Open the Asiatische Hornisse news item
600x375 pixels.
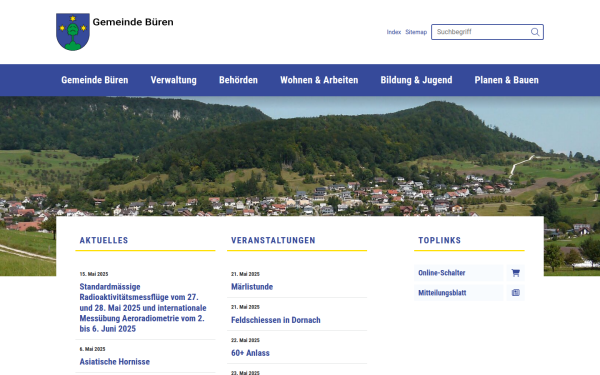click(x=115, y=362)
